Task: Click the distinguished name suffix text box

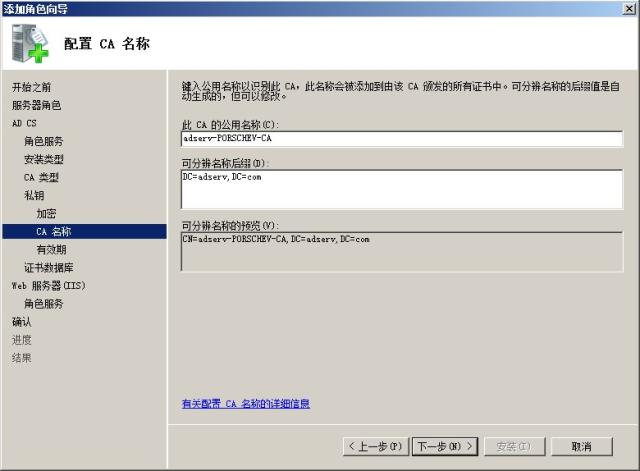Action: (x=402, y=189)
